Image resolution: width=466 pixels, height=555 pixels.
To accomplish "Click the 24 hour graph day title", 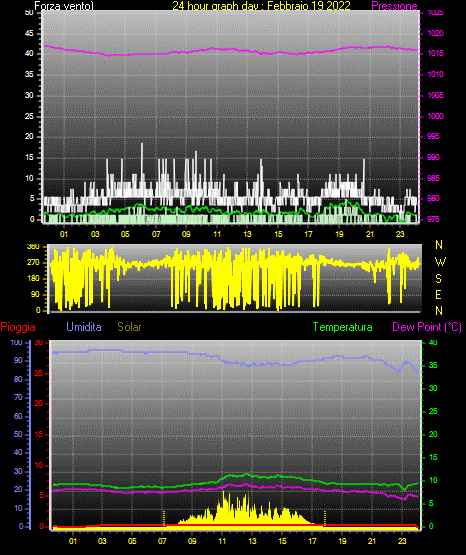I will [x=261, y=6].
